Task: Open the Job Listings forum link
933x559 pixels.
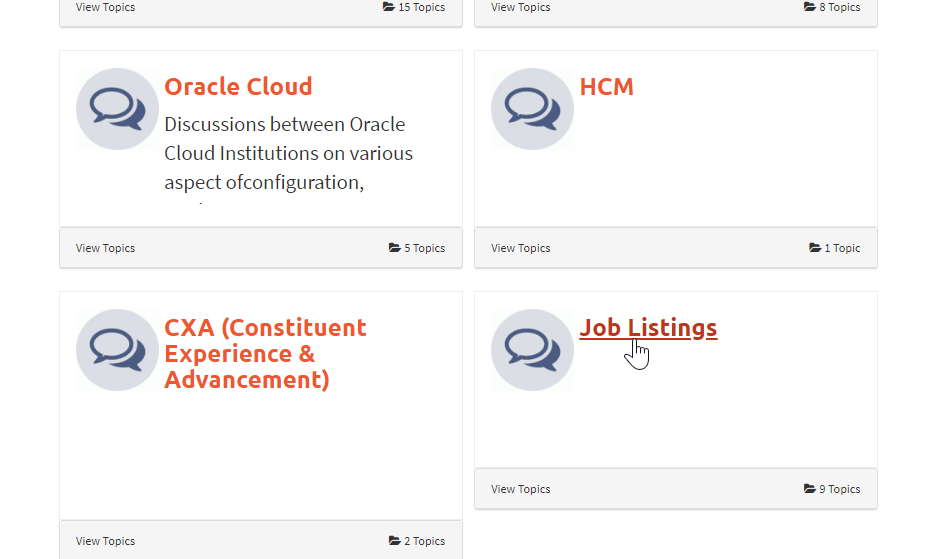Action: pyautogui.click(x=648, y=328)
